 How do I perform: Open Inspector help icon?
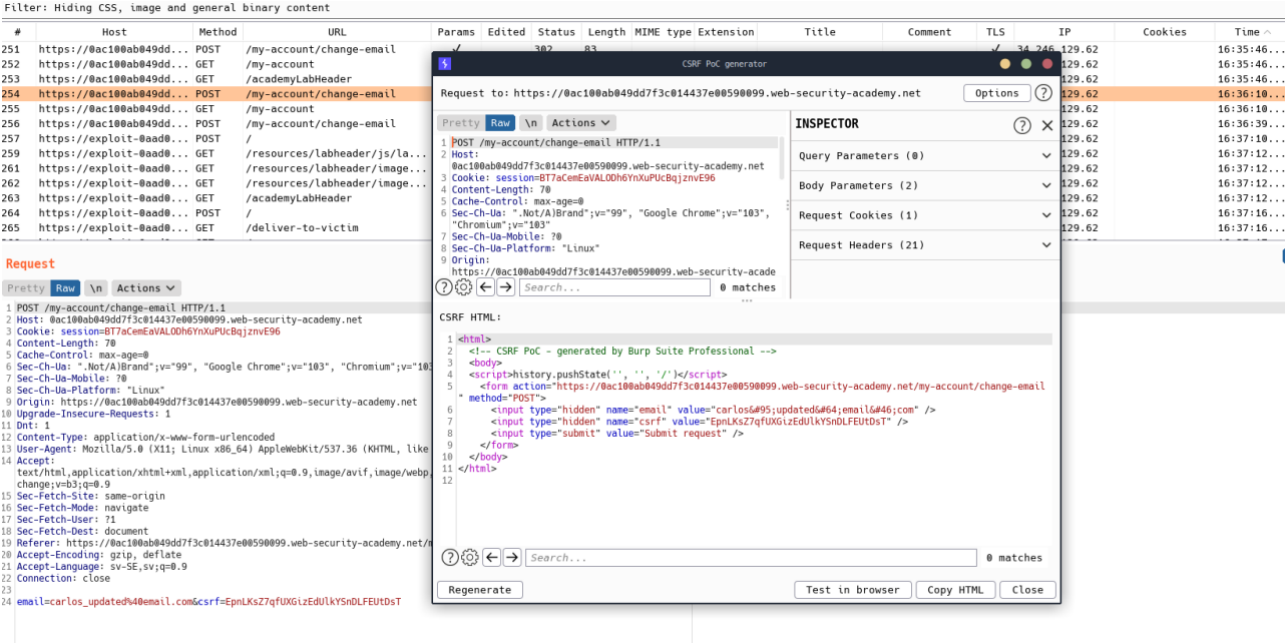pos(1022,125)
